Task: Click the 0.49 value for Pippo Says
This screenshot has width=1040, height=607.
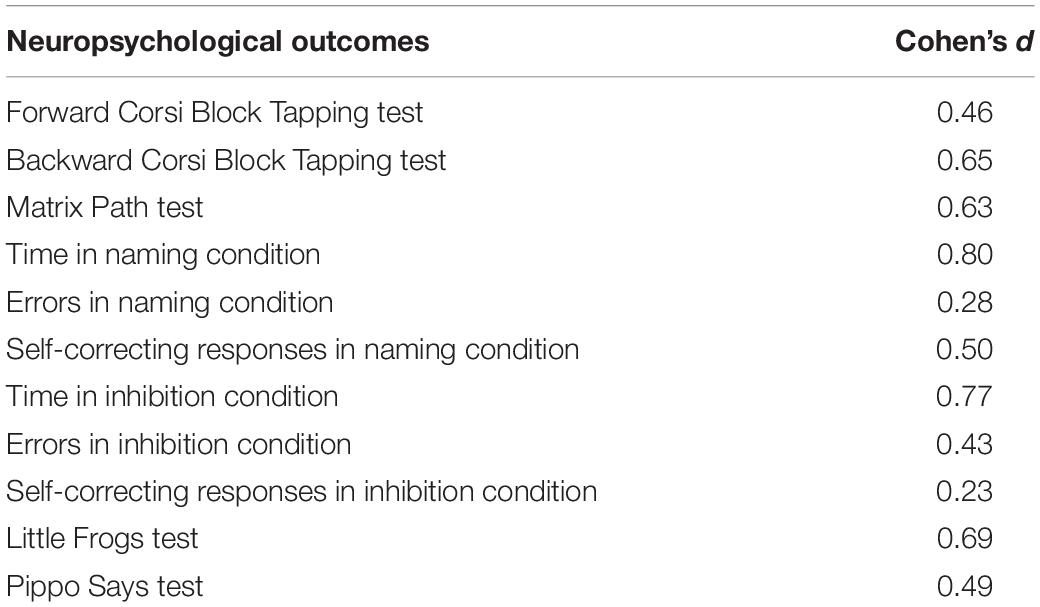Action: point(964,586)
